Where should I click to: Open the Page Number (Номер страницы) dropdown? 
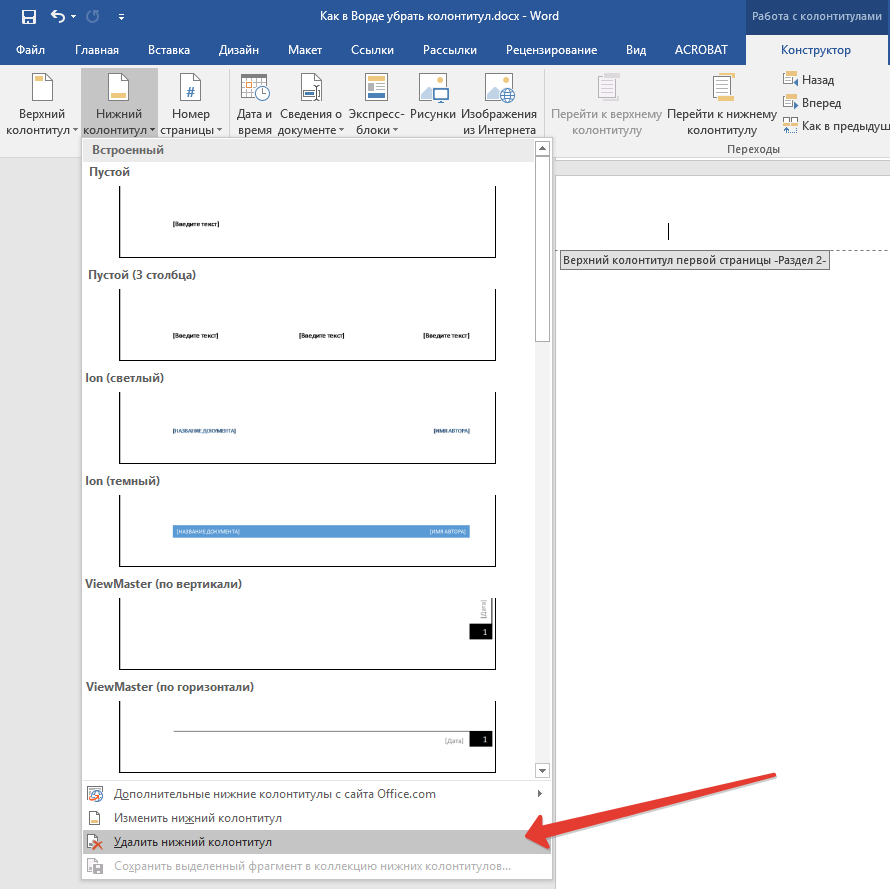pyautogui.click(x=191, y=105)
